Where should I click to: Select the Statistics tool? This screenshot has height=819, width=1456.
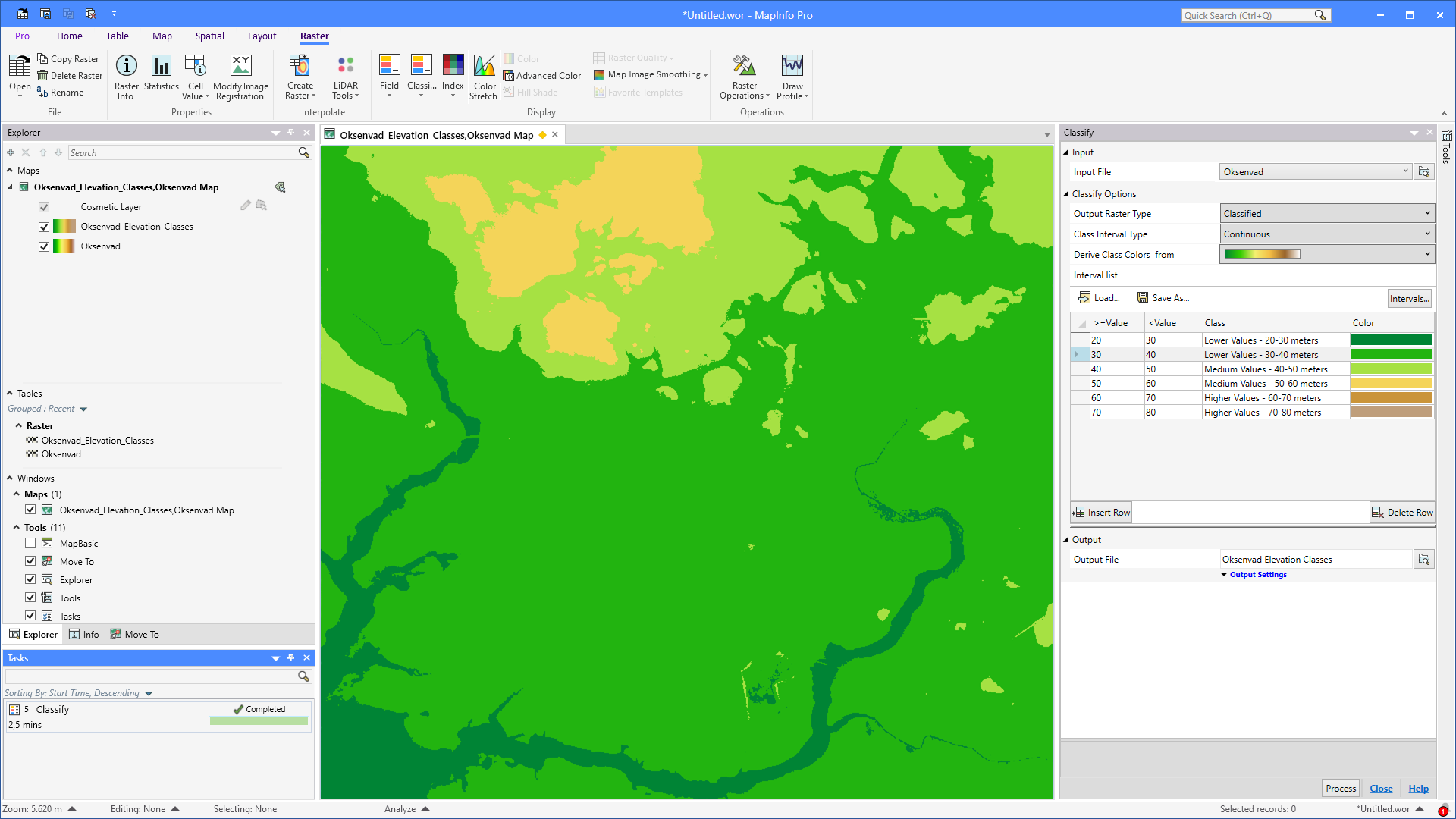click(x=161, y=76)
